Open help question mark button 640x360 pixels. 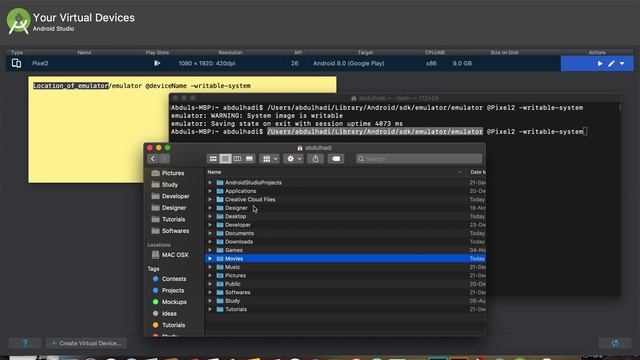pyautogui.click(x=25, y=343)
